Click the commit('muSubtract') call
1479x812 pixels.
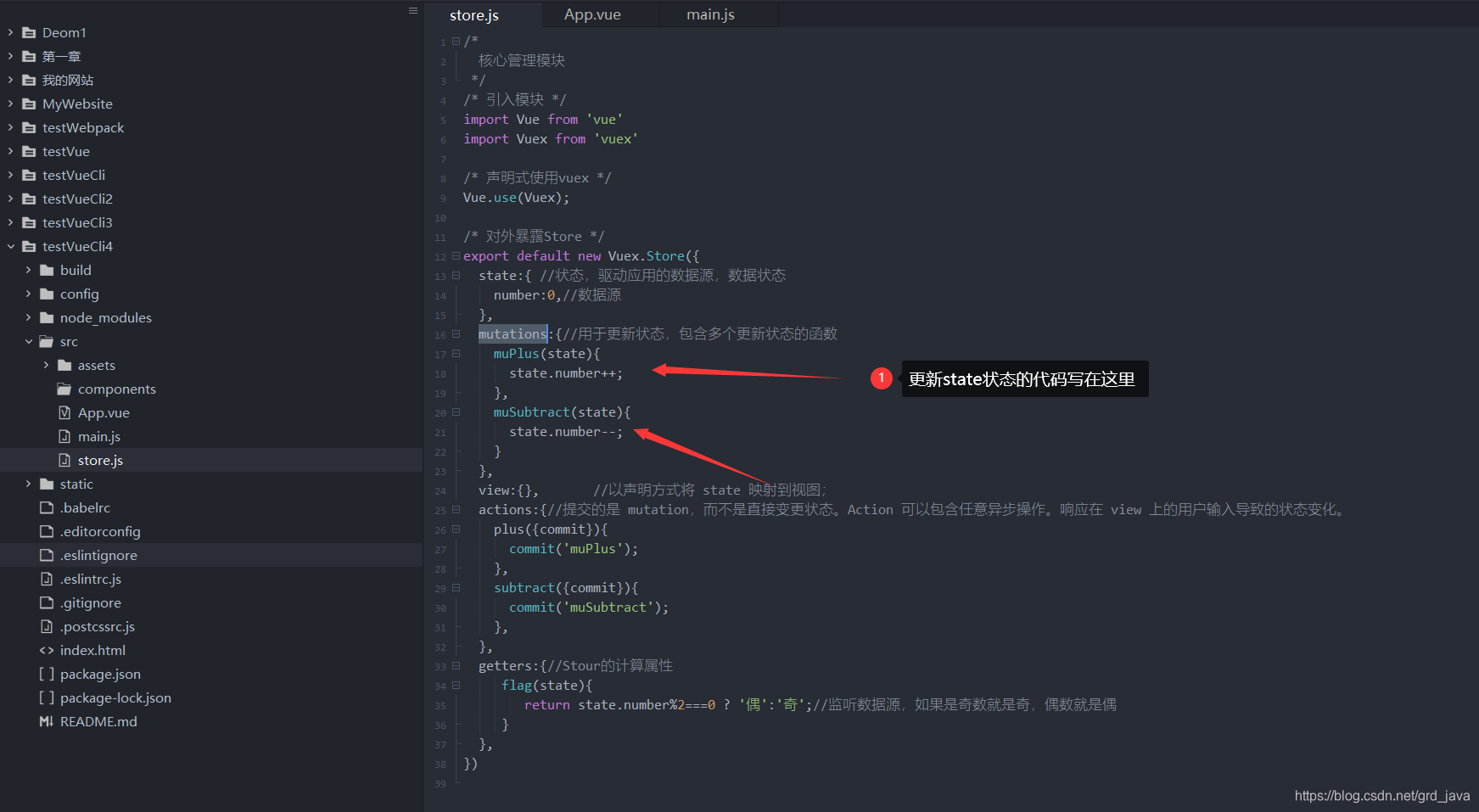tap(589, 608)
